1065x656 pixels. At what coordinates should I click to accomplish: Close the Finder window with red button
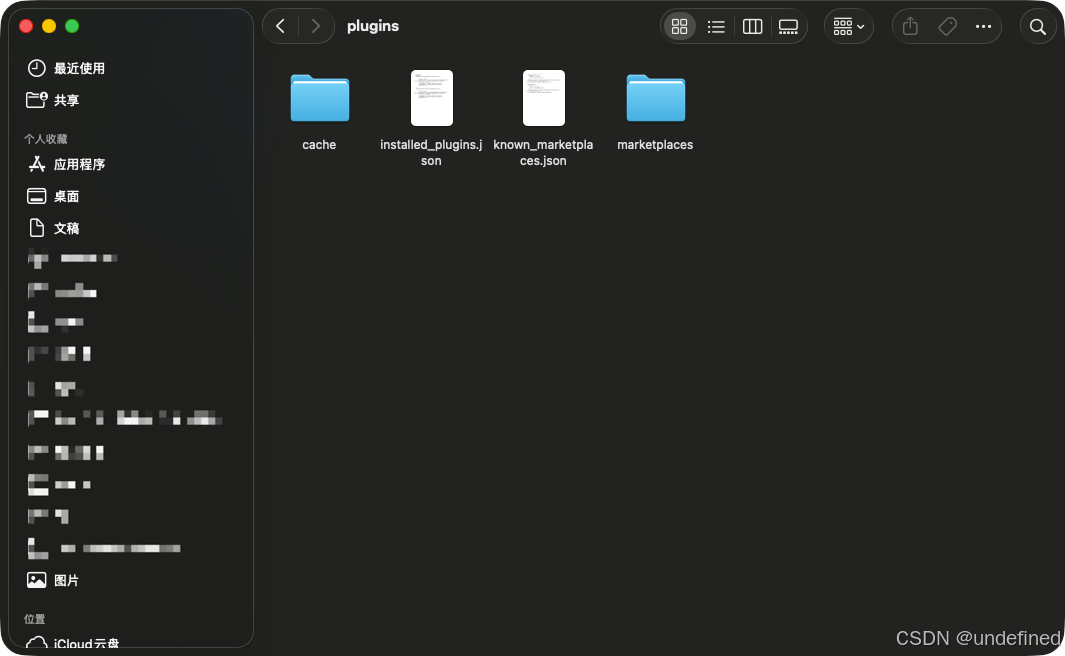pos(26,26)
